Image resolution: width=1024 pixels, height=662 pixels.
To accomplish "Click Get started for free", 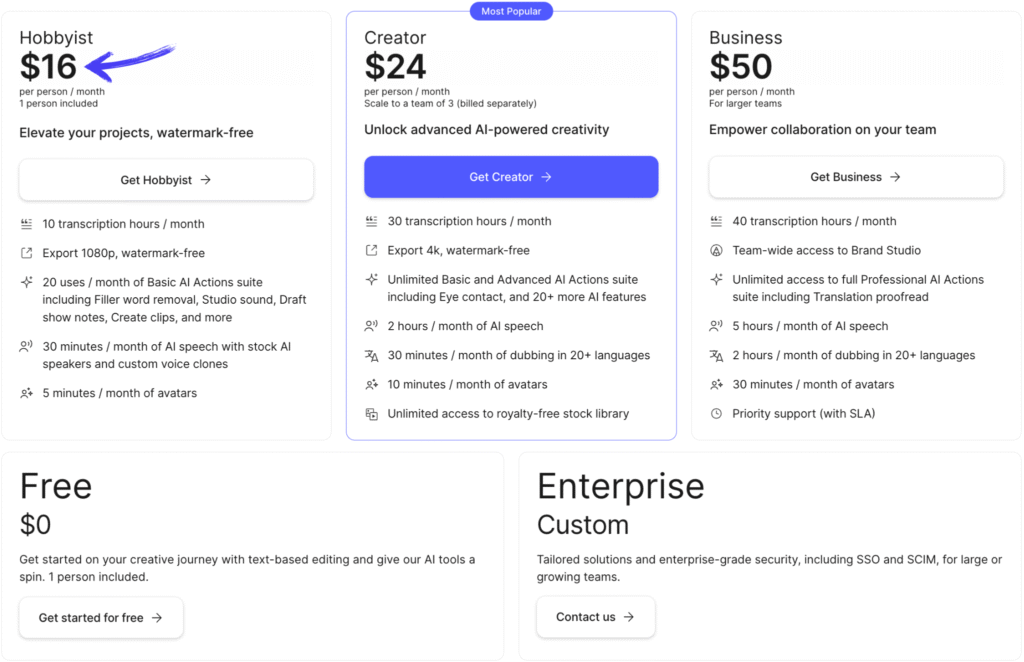I will click(x=101, y=618).
